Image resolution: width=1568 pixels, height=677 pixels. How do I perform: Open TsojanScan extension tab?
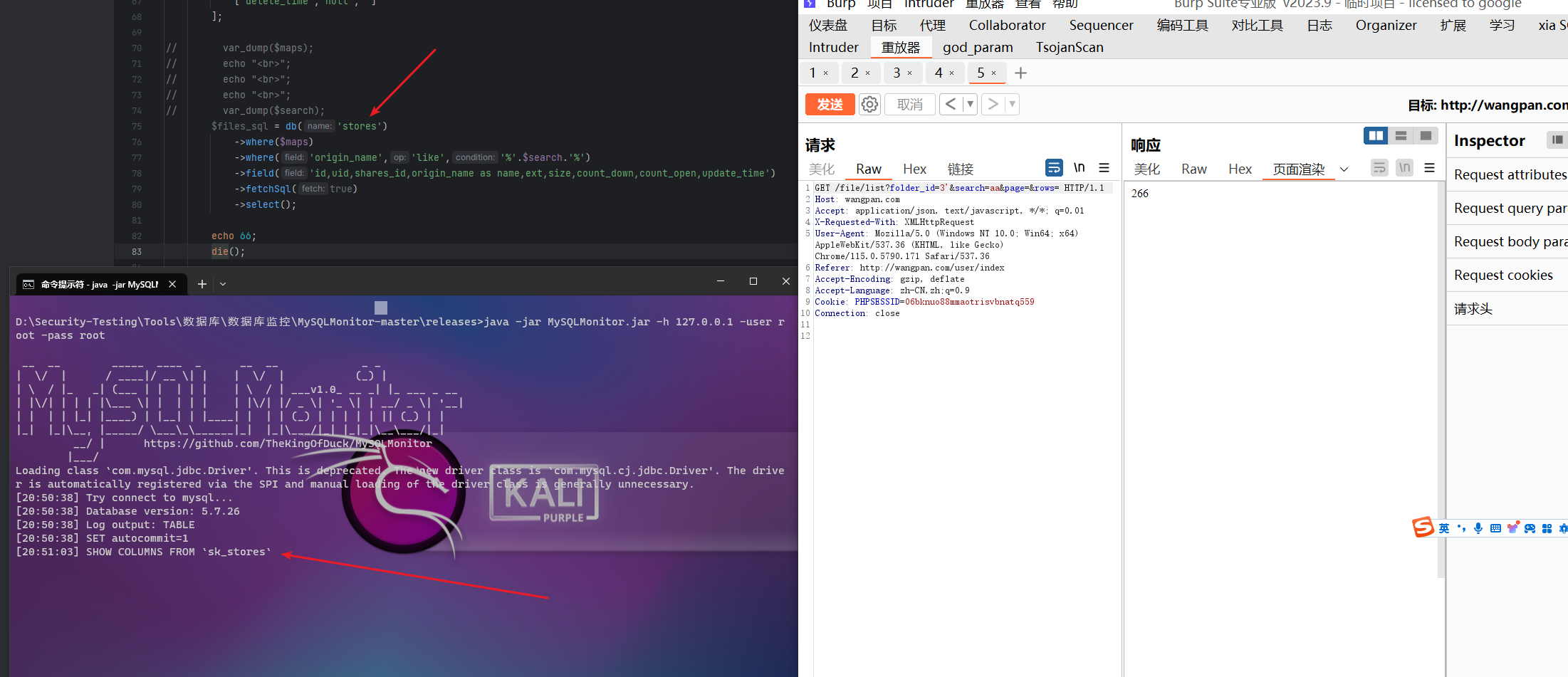[1070, 48]
